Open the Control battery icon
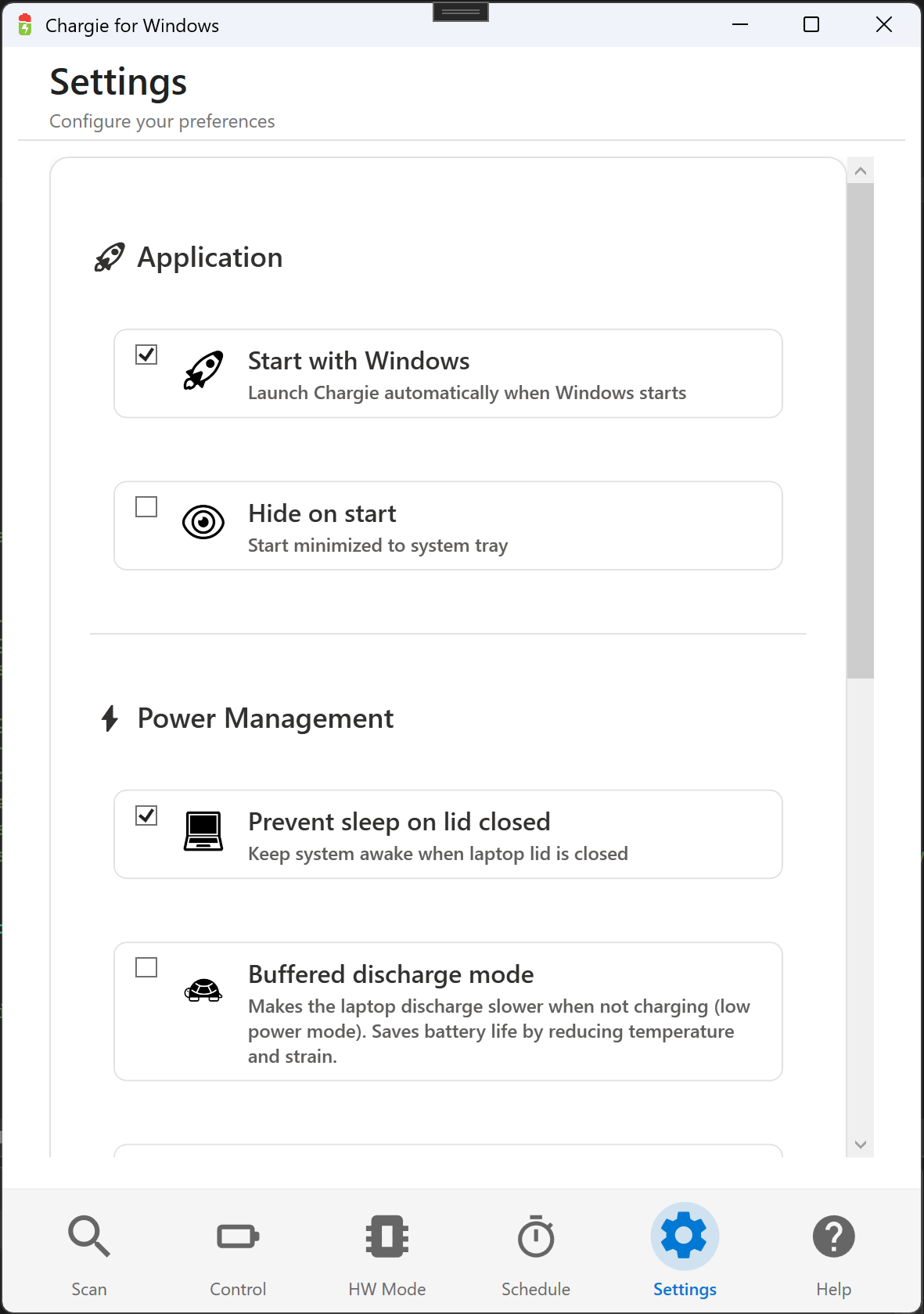 238,1237
